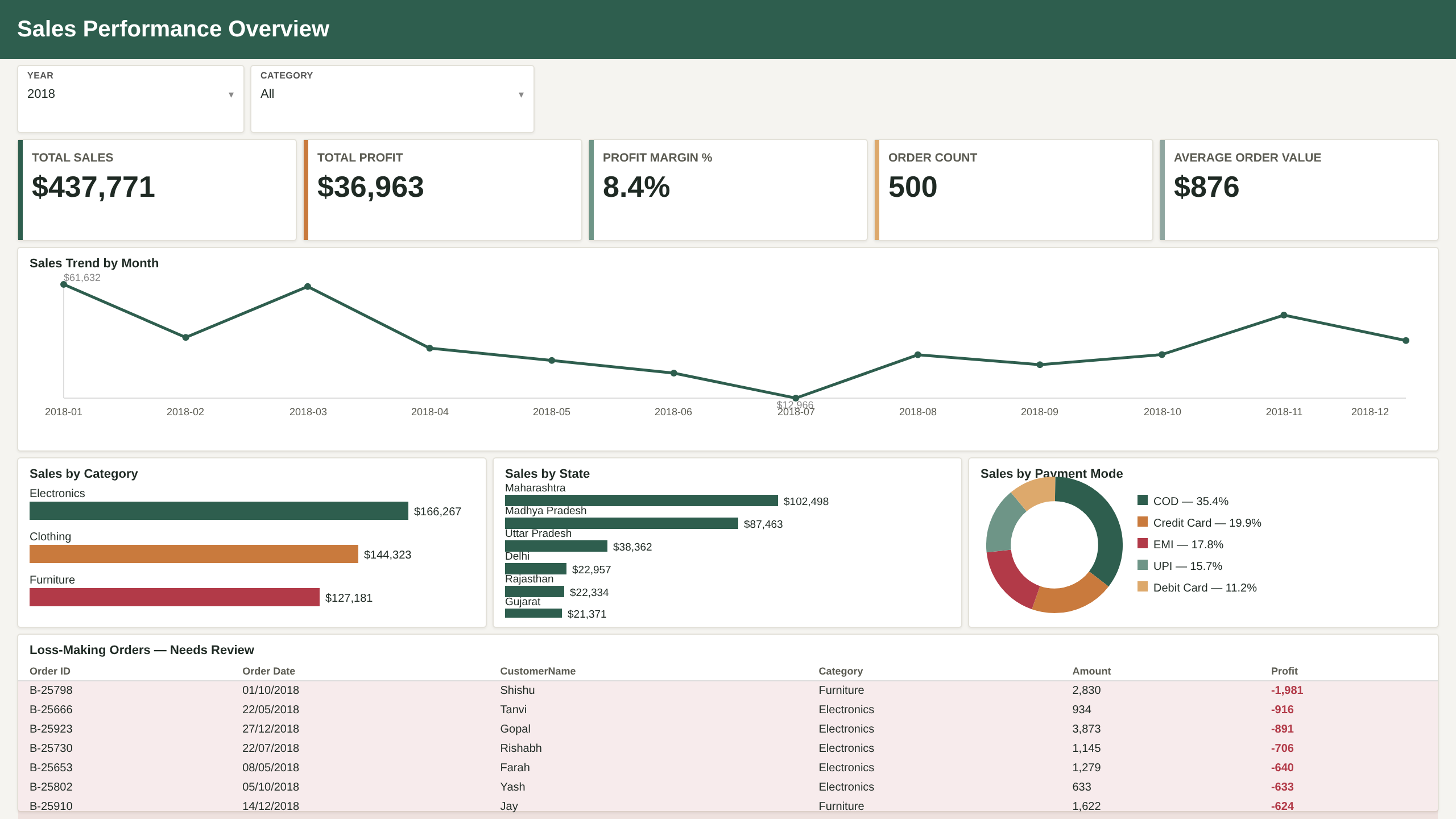Select order B-25798 row

click(728, 690)
